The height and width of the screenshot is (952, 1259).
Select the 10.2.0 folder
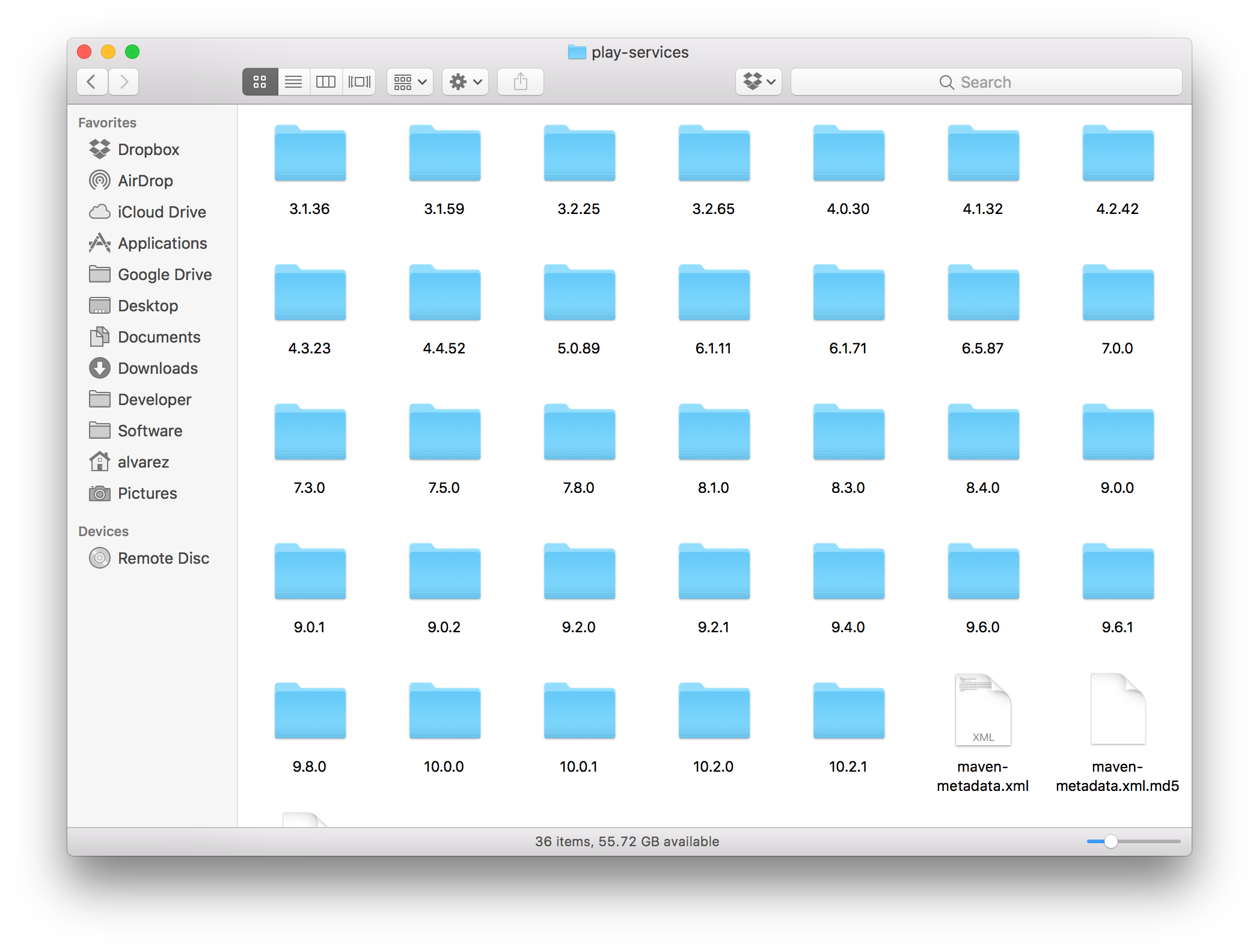coord(714,711)
